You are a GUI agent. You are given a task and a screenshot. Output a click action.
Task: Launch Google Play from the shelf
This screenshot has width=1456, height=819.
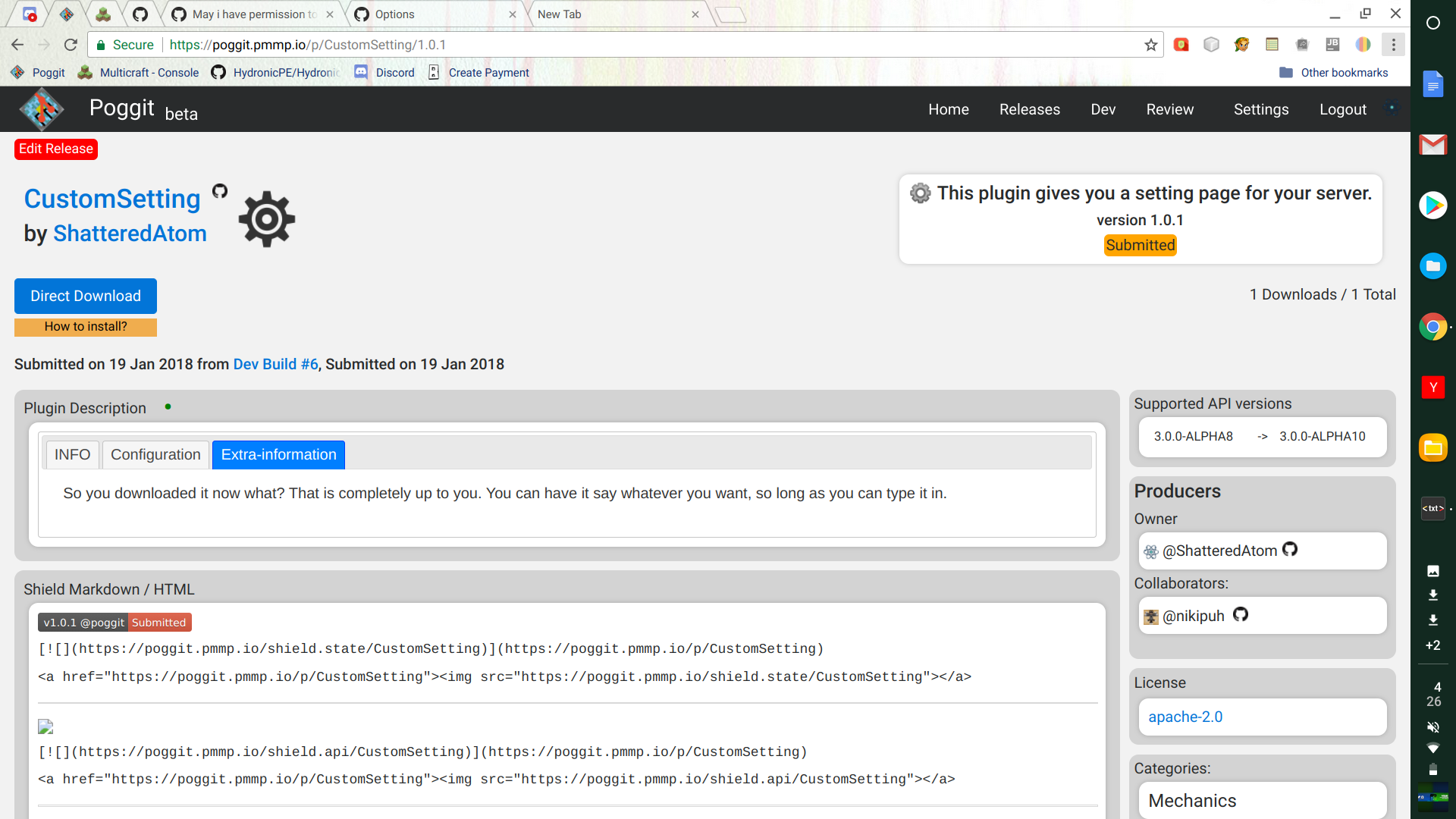pyautogui.click(x=1433, y=205)
